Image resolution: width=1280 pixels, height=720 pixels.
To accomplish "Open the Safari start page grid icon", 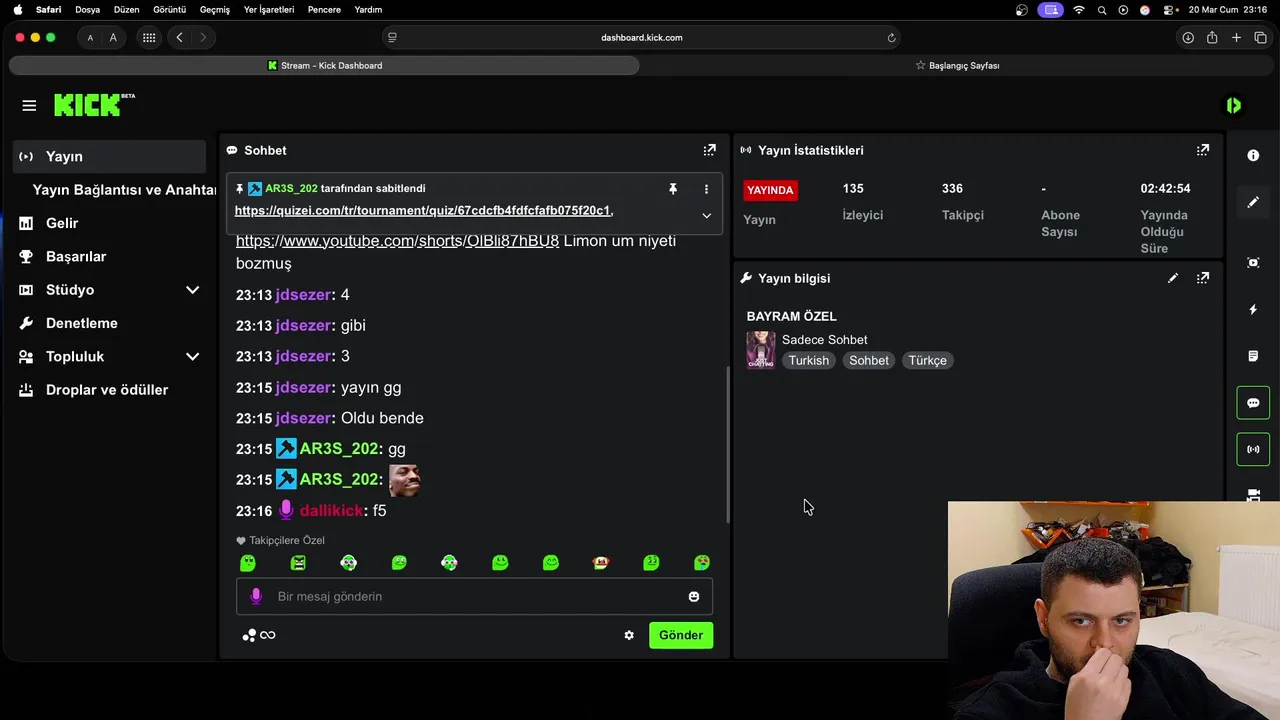I will click(x=149, y=38).
